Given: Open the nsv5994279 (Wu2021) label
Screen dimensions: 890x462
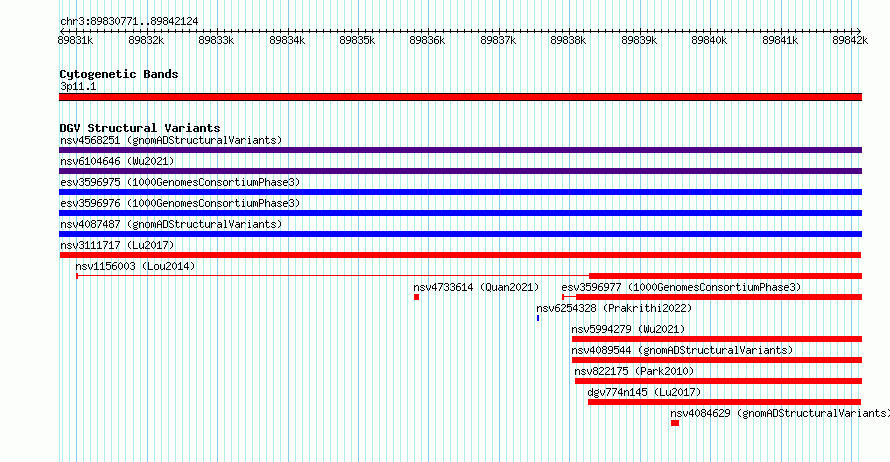Looking at the screenshot, I should tap(628, 329).
